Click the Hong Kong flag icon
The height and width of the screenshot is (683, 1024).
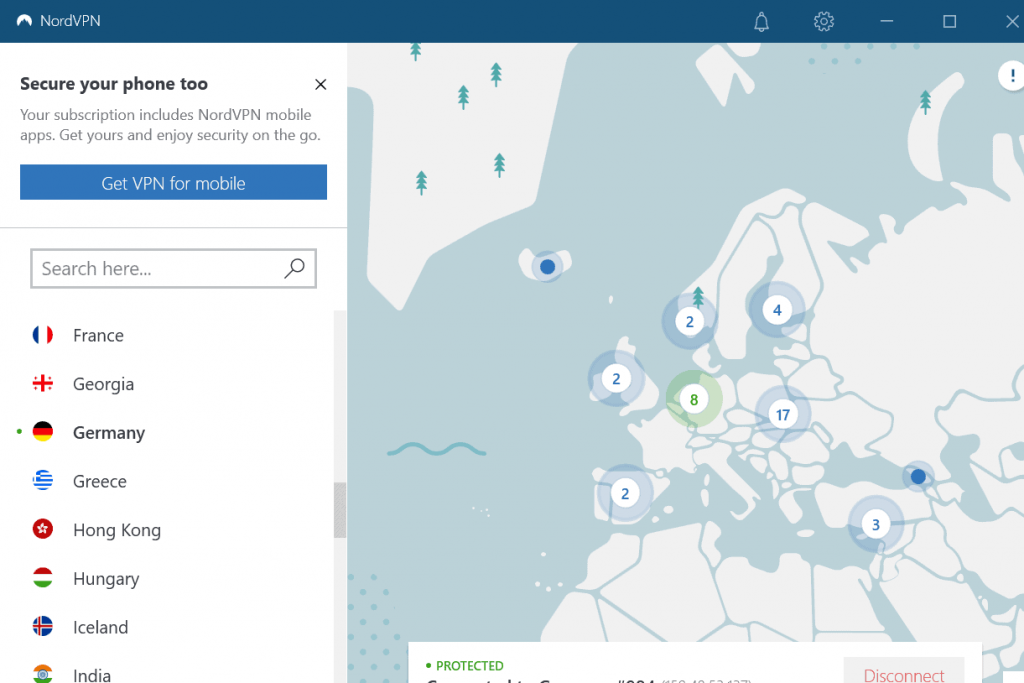41,529
